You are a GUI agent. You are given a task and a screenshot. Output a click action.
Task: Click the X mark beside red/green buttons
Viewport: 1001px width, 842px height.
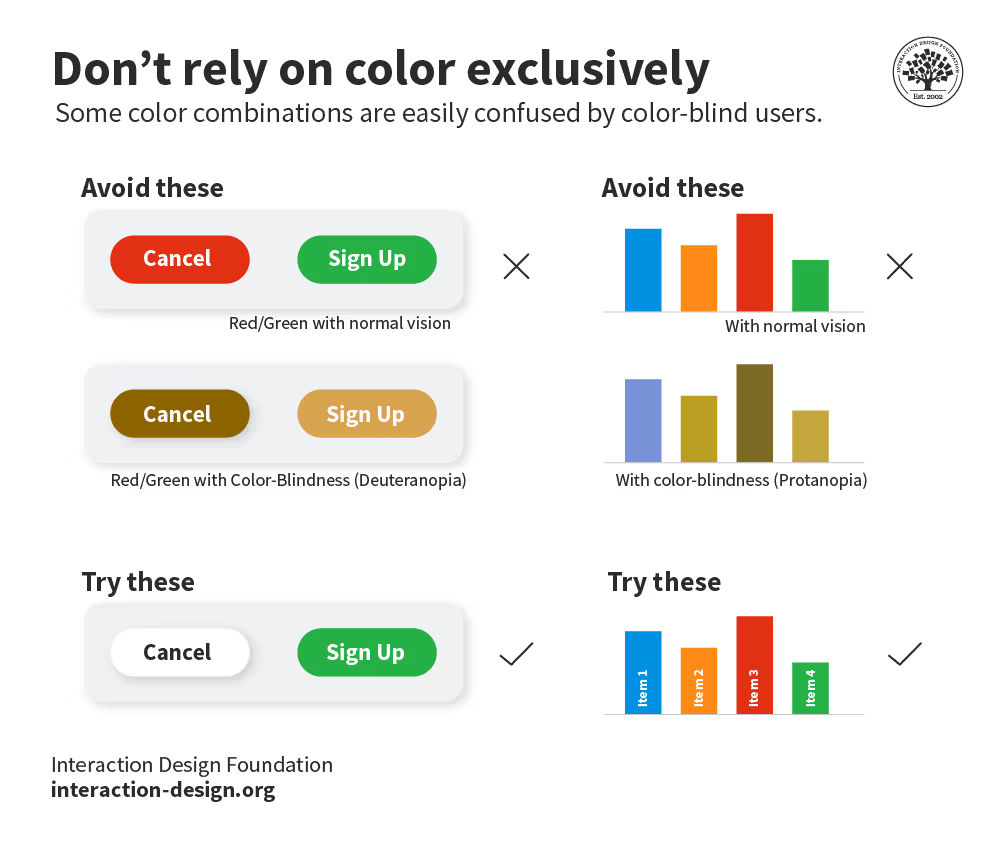coord(516,266)
